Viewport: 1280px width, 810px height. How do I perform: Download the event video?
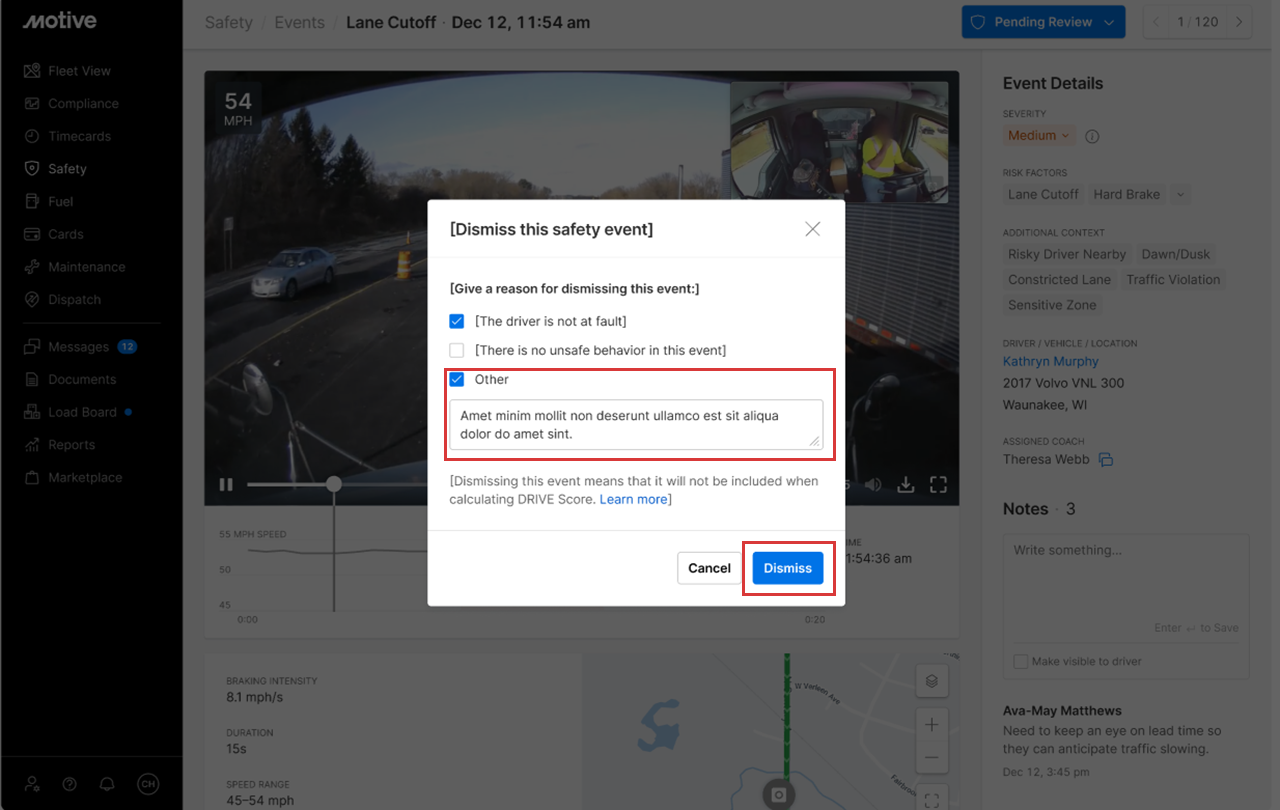[905, 485]
